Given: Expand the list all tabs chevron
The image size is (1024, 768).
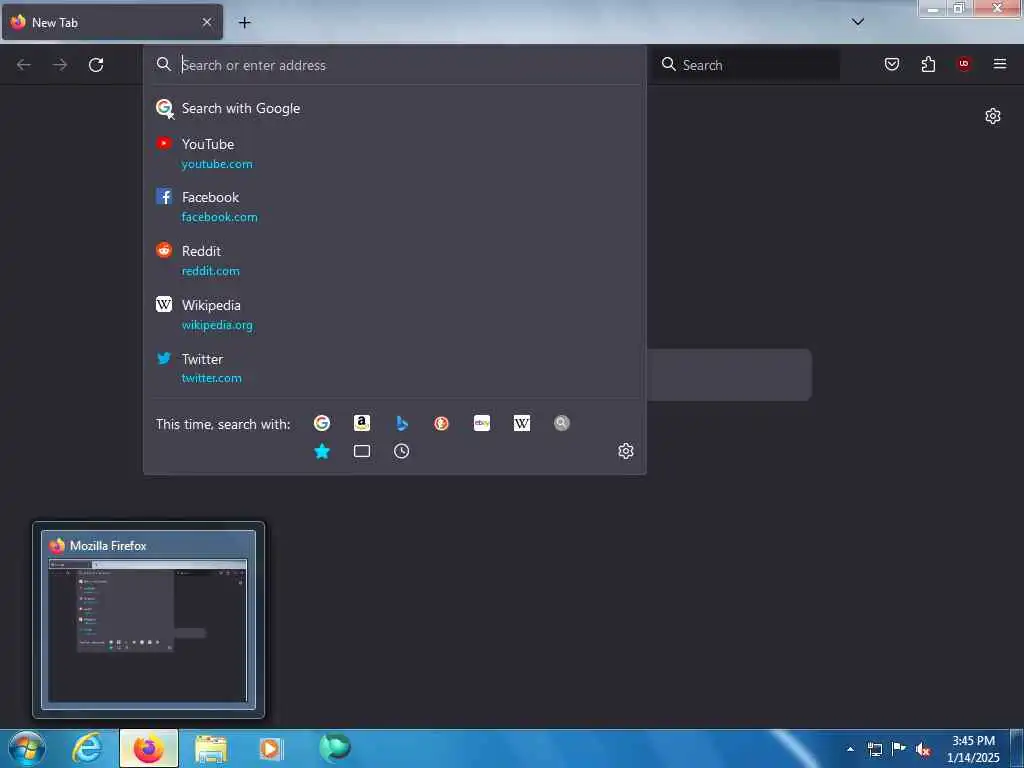Looking at the screenshot, I should pos(858,22).
